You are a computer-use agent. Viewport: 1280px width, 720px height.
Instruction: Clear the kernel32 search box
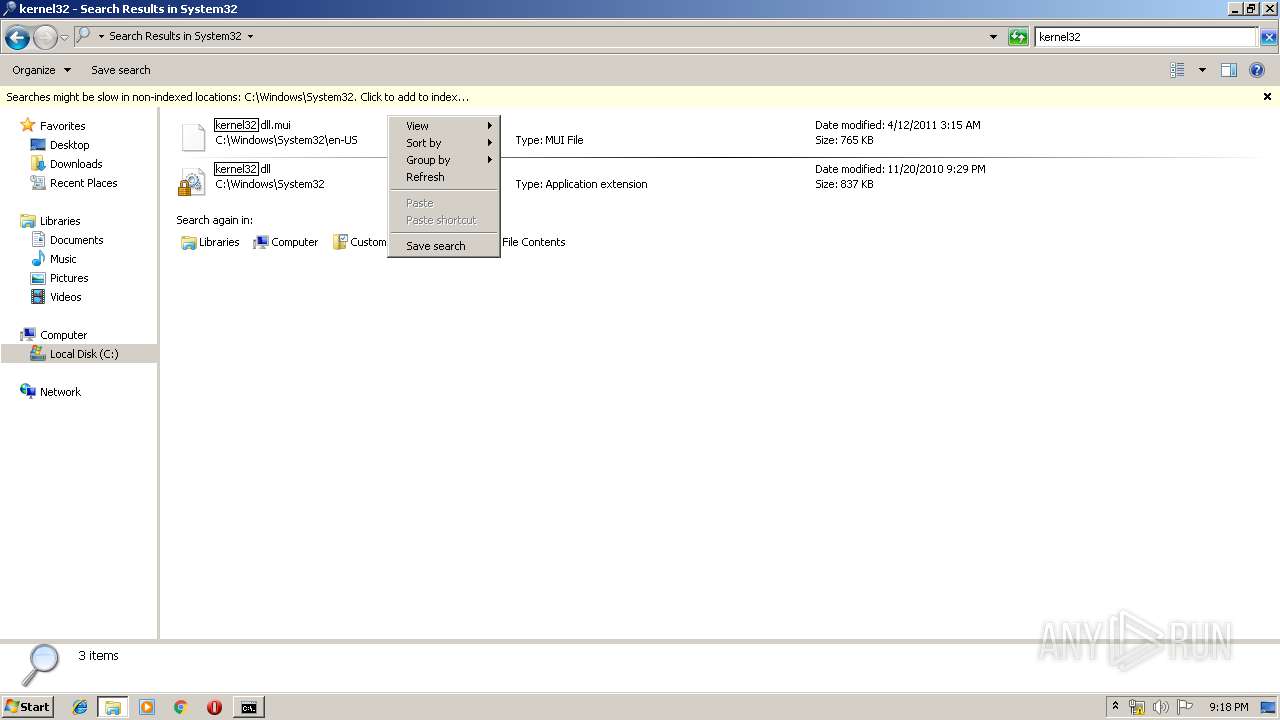1268,37
